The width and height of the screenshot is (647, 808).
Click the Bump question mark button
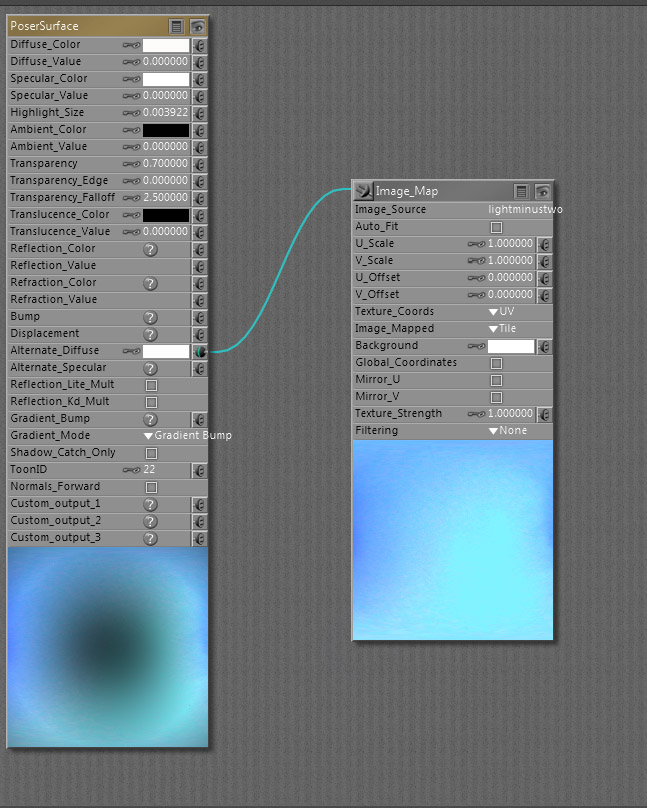click(x=150, y=317)
